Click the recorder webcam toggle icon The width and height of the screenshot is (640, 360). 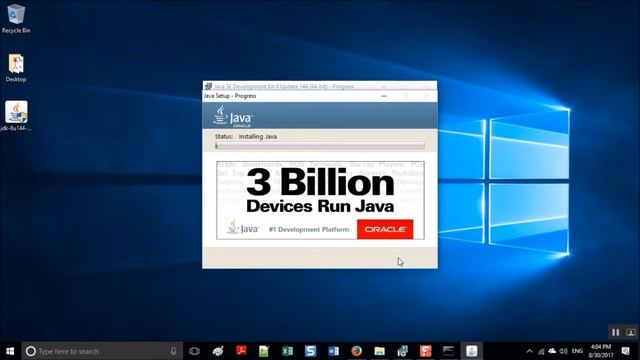click(631, 332)
